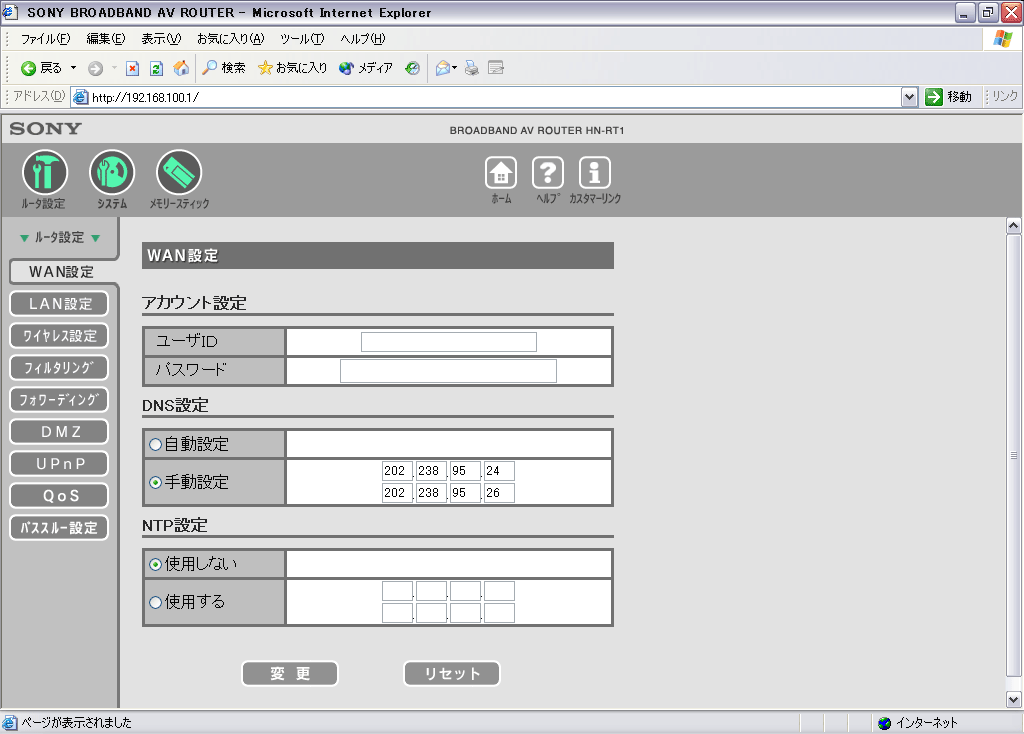Screen dimensions: 1024x734
Task: Open the 編集(E) menu
Action: 106,39
